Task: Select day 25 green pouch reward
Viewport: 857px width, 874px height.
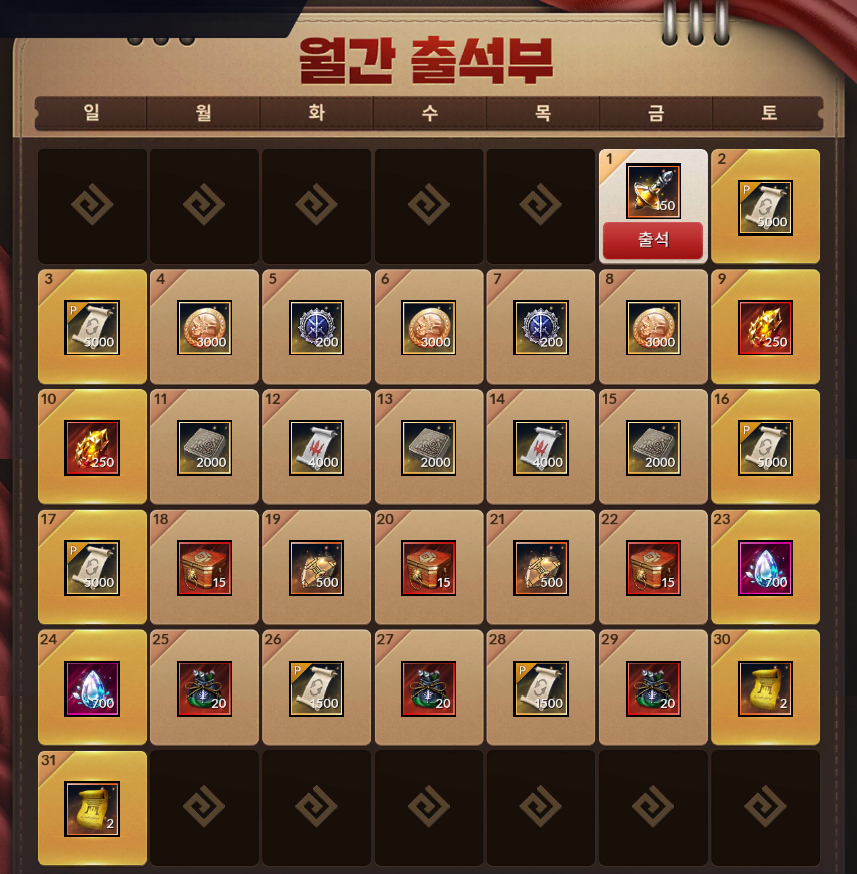Action: tap(204, 688)
